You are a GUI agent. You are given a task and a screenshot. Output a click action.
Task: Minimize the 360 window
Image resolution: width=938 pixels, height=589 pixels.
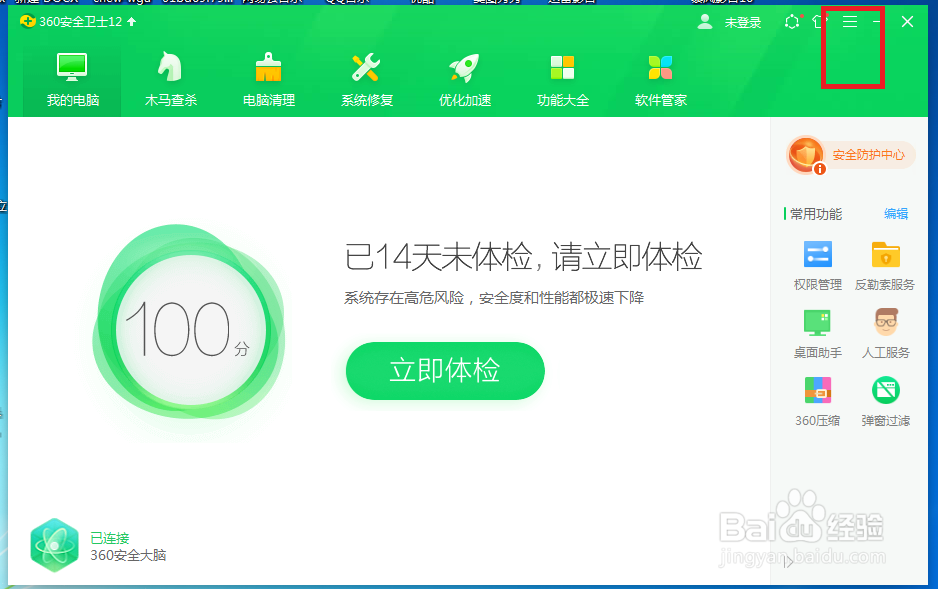[x=877, y=22]
